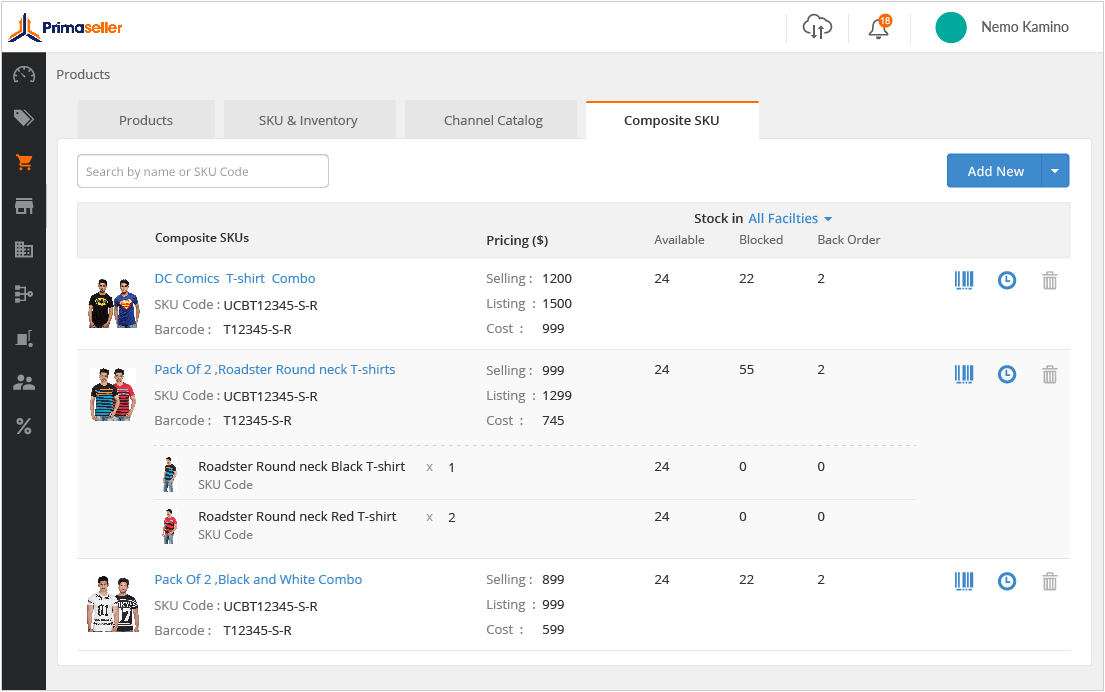
Task: Delete DC Comics T-shirt Combo with trash icon
Action: pos(1050,280)
